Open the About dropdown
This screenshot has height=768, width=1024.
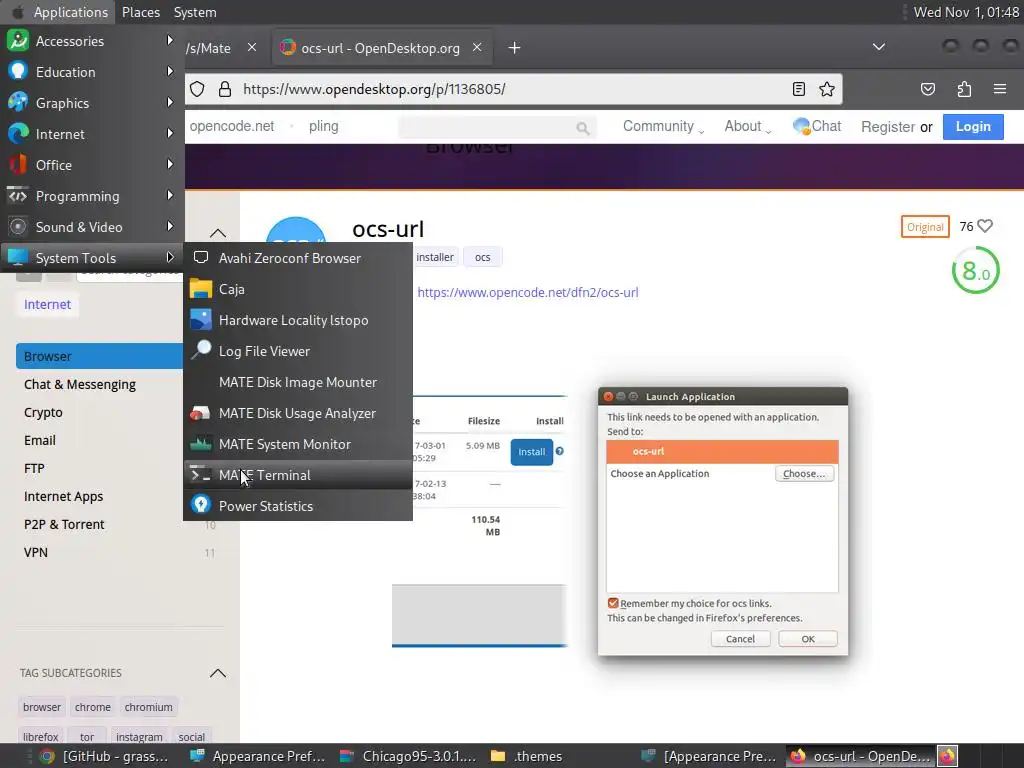747,127
